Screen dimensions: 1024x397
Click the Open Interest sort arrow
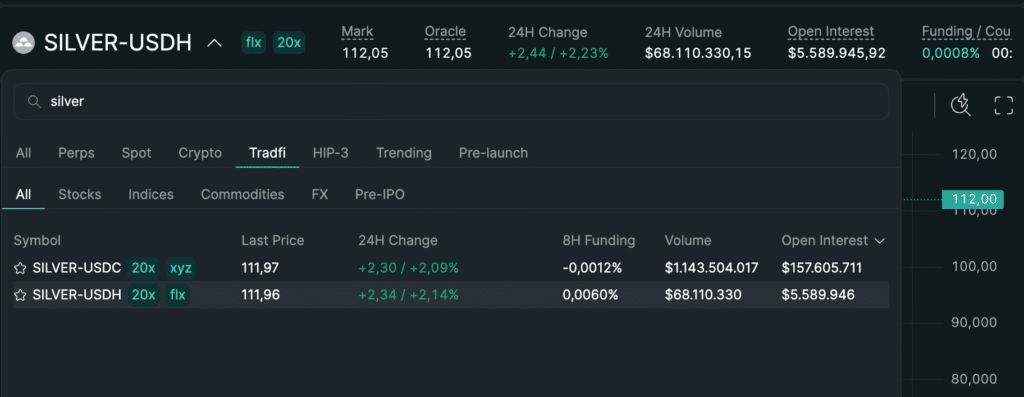[x=880, y=241]
